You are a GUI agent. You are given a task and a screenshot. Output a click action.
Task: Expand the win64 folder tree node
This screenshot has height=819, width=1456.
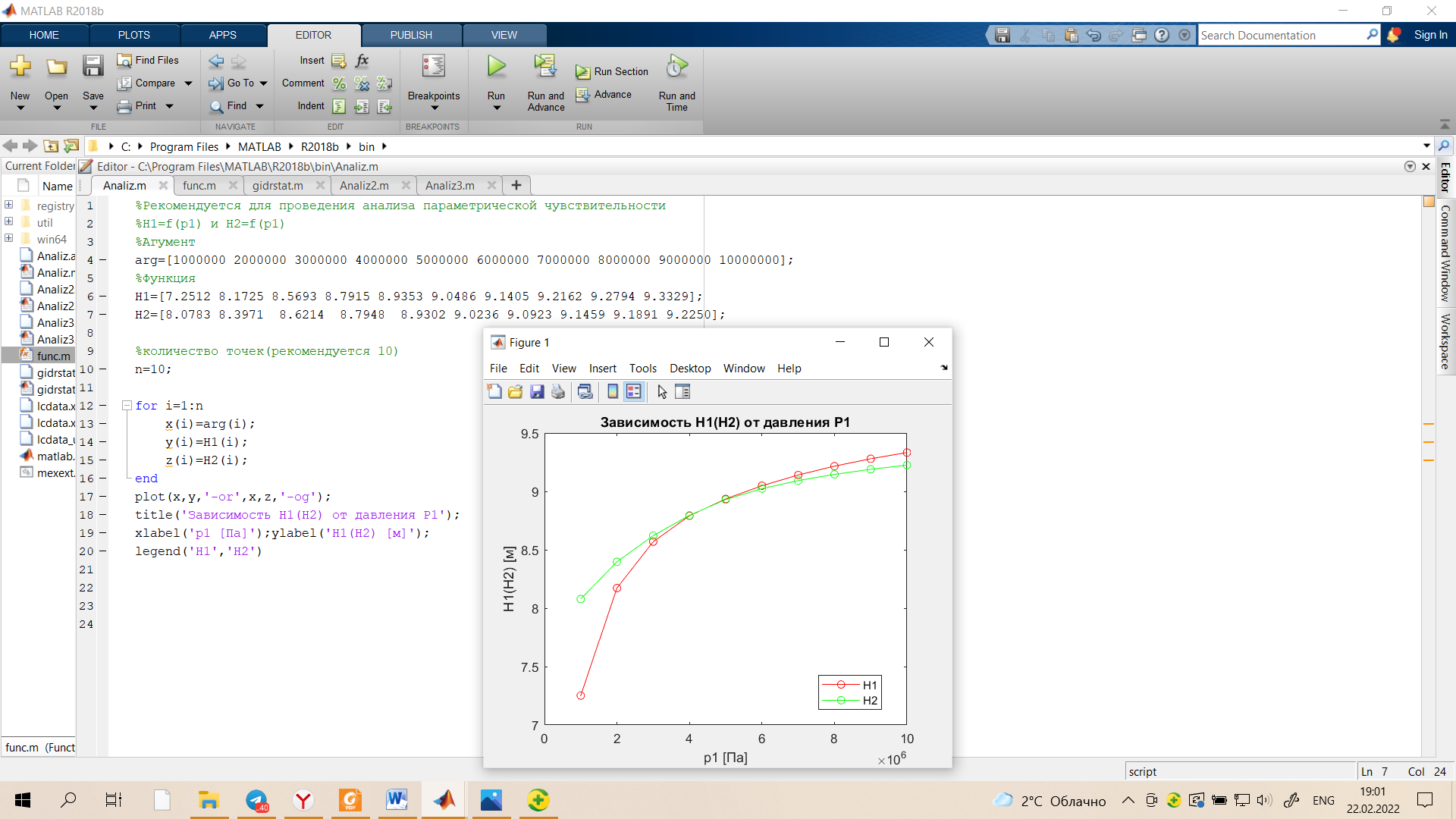tap(9, 238)
